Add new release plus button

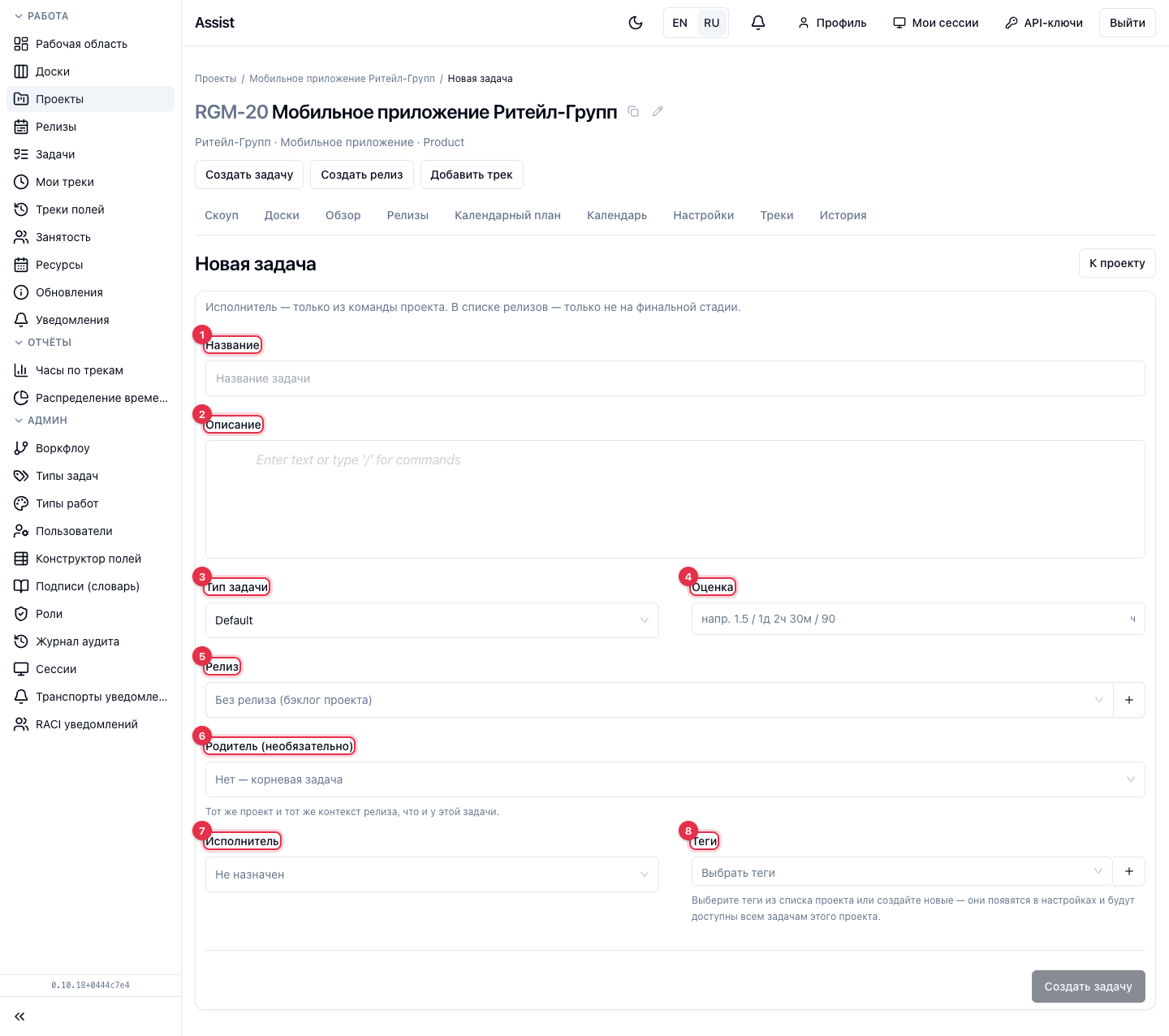click(x=1129, y=700)
